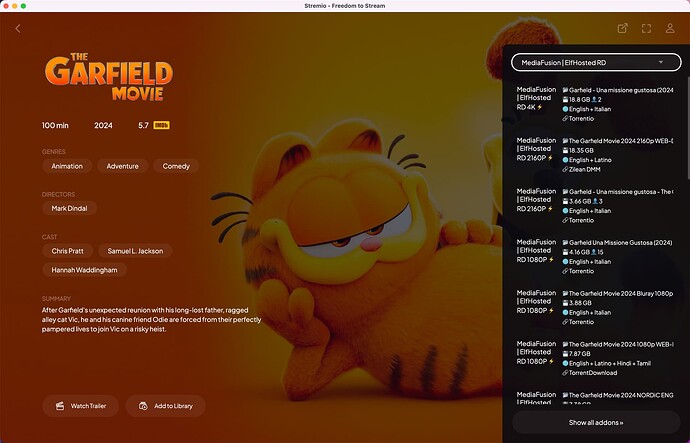The width and height of the screenshot is (690, 443).
Task: Click the Zilean DMM source label
Action: click(x=584, y=169)
